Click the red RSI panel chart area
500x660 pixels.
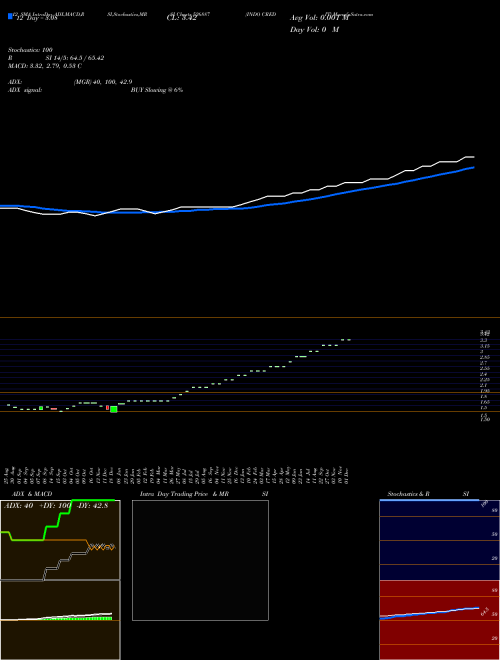pos(439,620)
